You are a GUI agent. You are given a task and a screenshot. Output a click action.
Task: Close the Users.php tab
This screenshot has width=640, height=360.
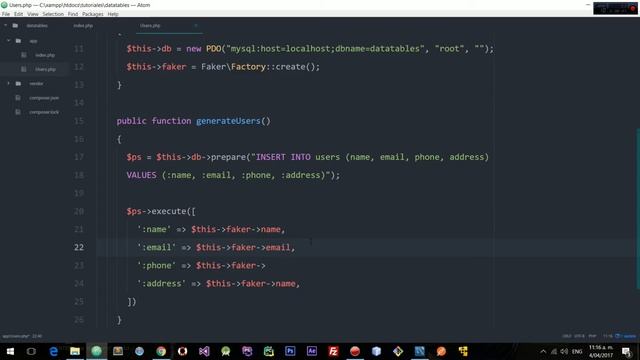click(x=196, y=26)
